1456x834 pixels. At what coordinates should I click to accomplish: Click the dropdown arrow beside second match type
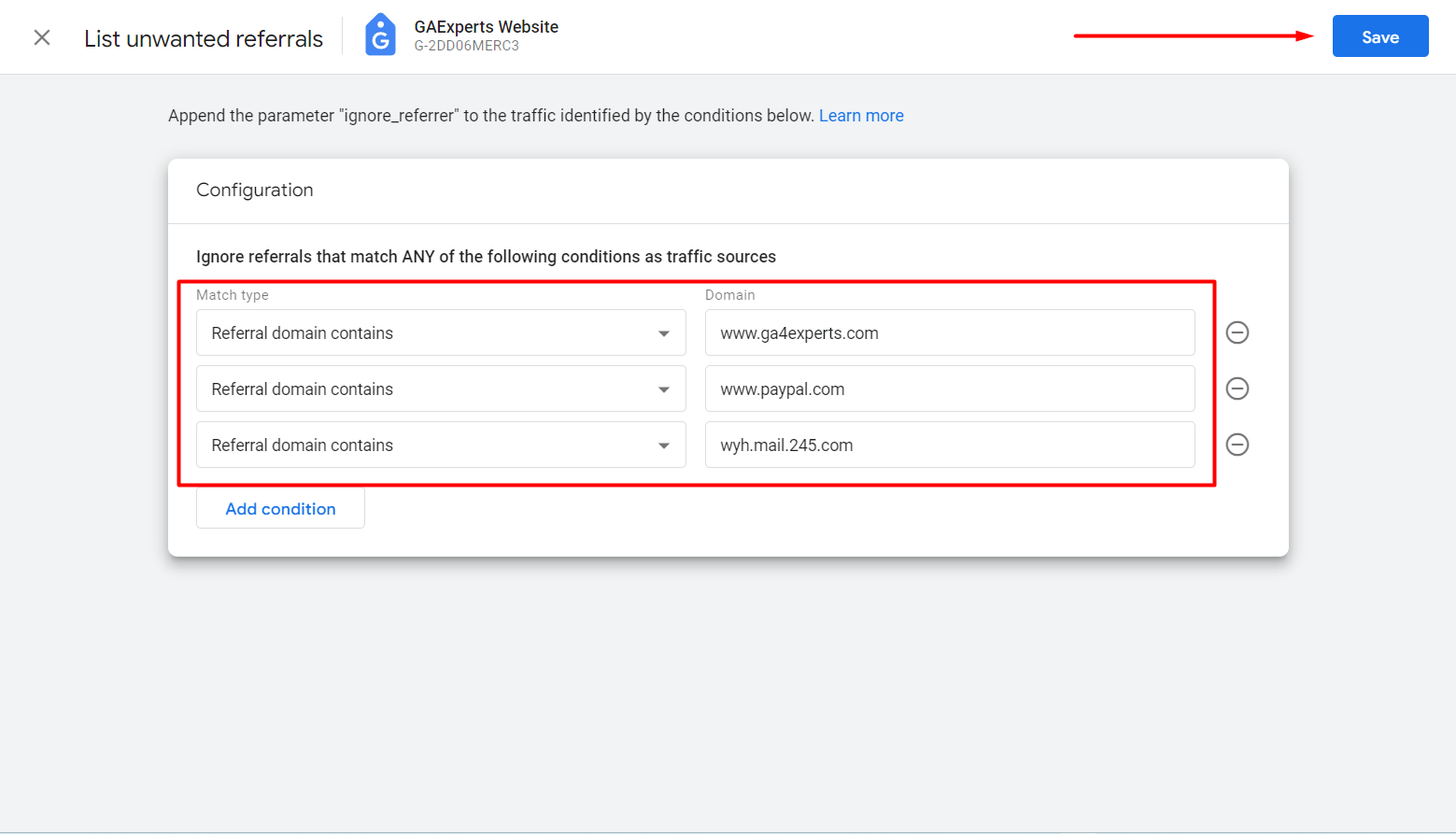(x=664, y=389)
